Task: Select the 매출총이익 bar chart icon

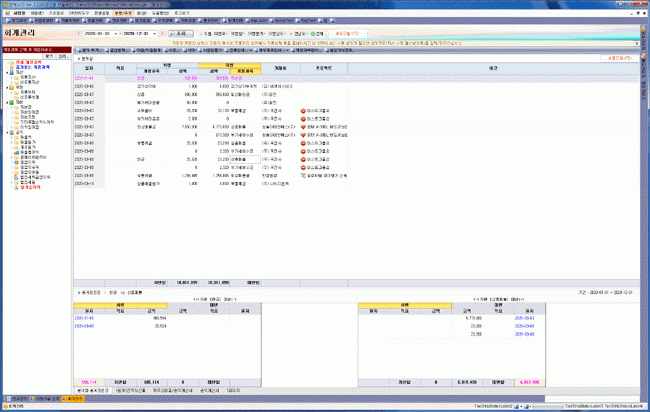Action: (17, 152)
